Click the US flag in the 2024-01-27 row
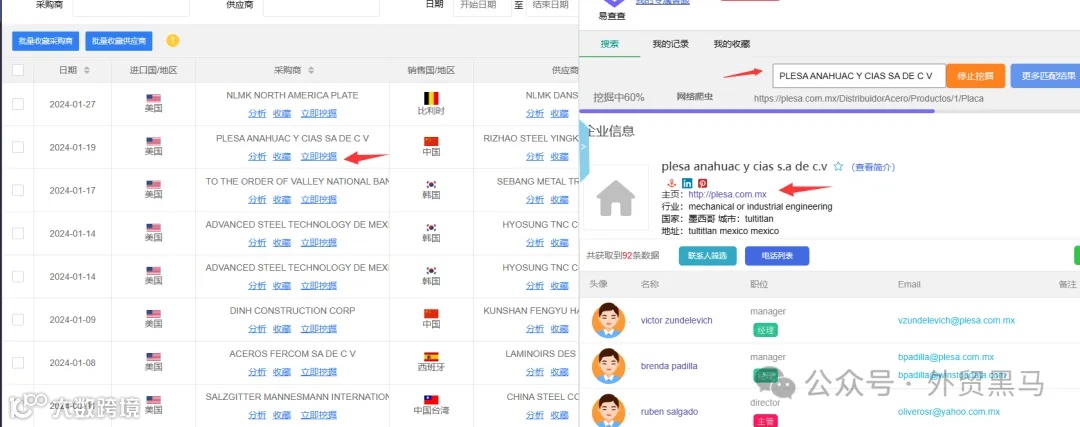 pyautogui.click(x=154, y=98)
